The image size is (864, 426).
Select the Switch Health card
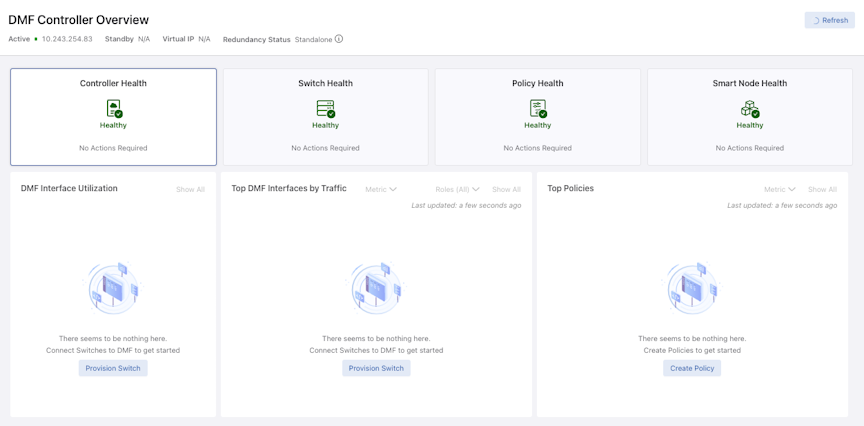[326, 117]
